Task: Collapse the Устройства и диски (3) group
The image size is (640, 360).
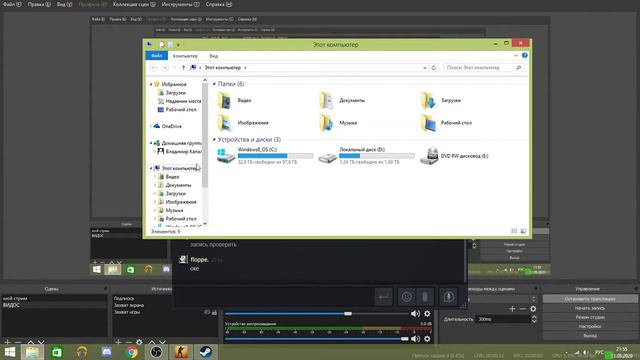Action: point(214,140)
